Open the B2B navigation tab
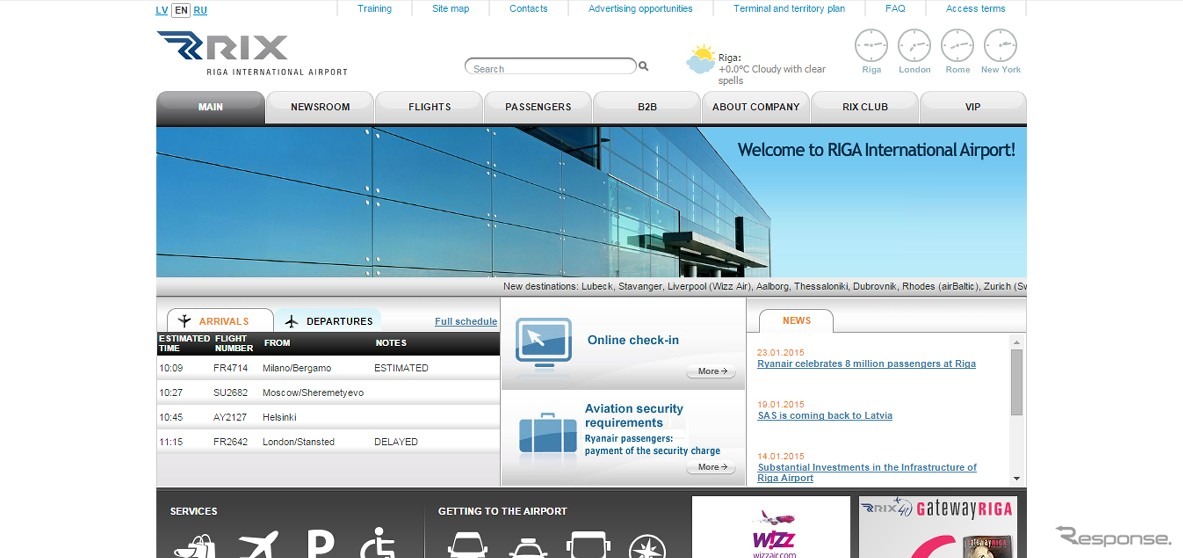The height and width of the screenshot is (558, 1183). [647, 107]
